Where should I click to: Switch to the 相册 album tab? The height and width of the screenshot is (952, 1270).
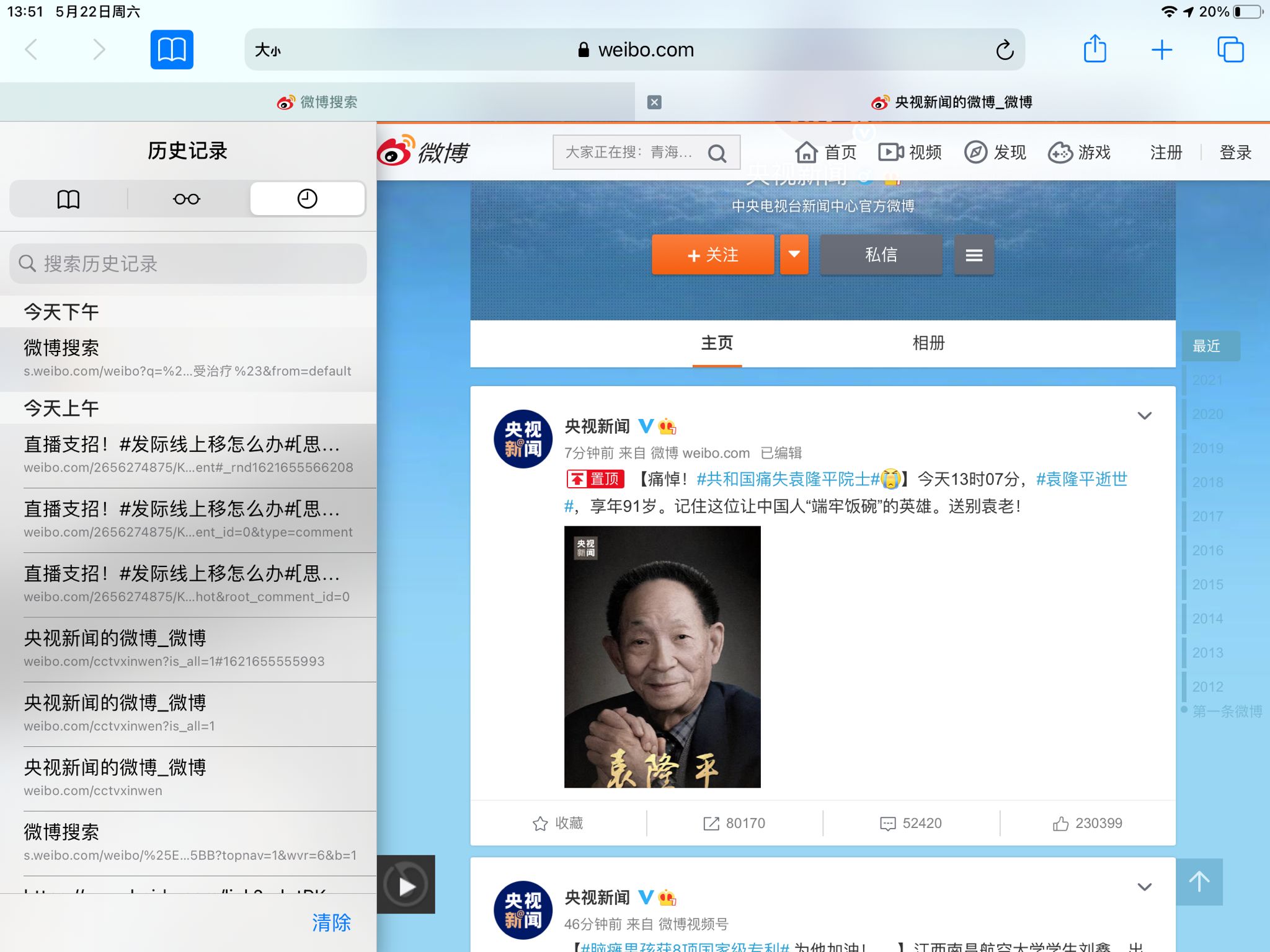pos(928,343)
